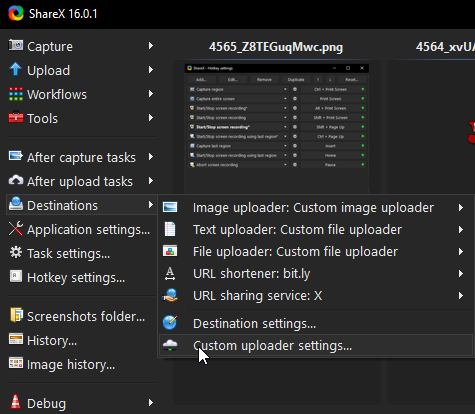The image size is (475, 414).
Task: Click the Image history icon
Action: [16, 363]
